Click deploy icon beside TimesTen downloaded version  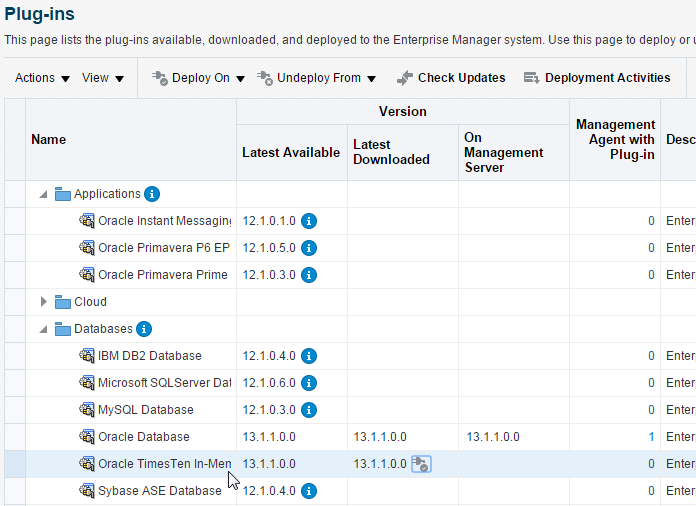point(421,464)
